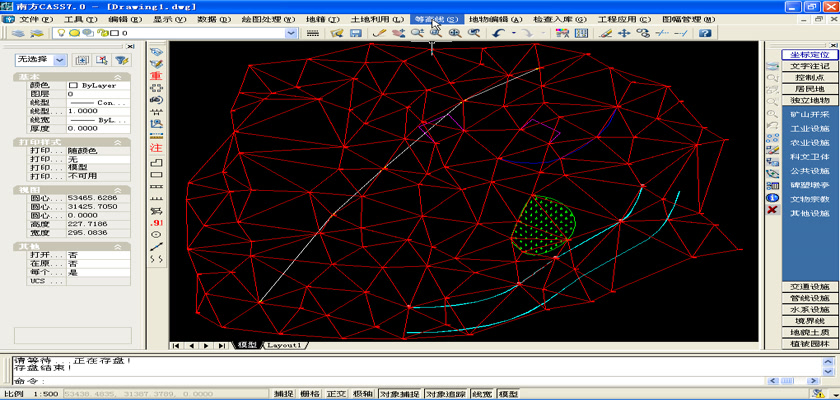Image resolution: width=840 pixels, height=400 pixels.
Task: Click the quick select funnel icon
Action: (122, 60)
